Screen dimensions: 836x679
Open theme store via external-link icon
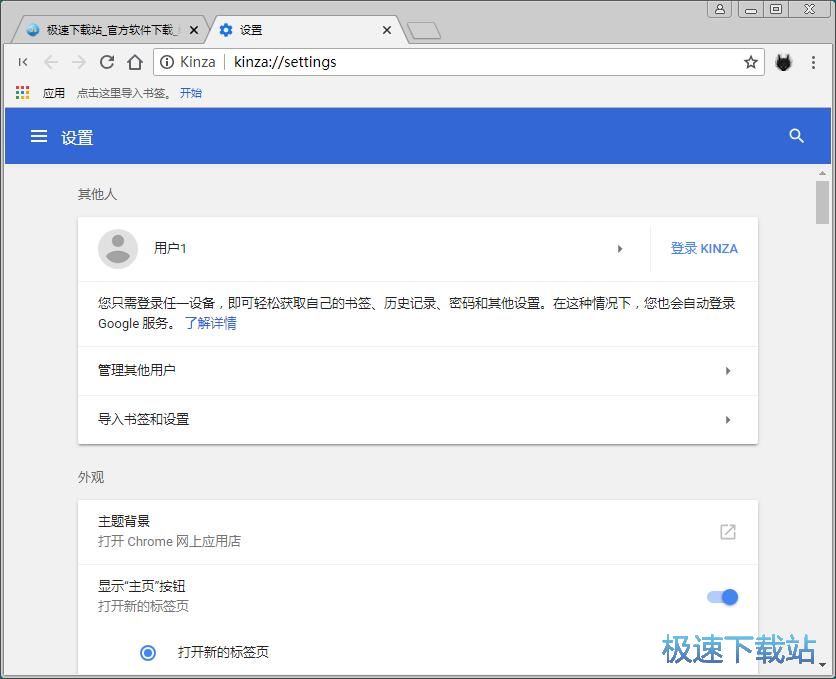click(728, 532)
